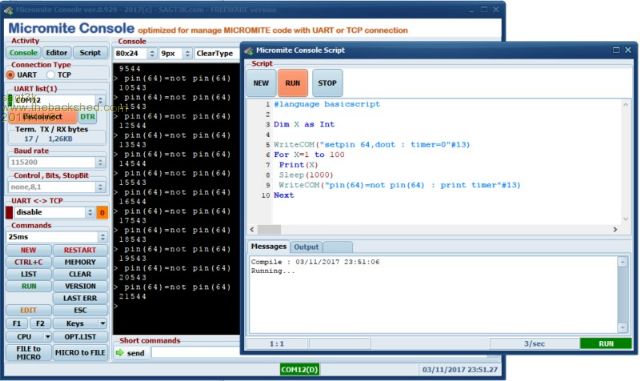Toggle the DTR button
The width and height of the screenshot is (640, 381).
click(88, 117)
